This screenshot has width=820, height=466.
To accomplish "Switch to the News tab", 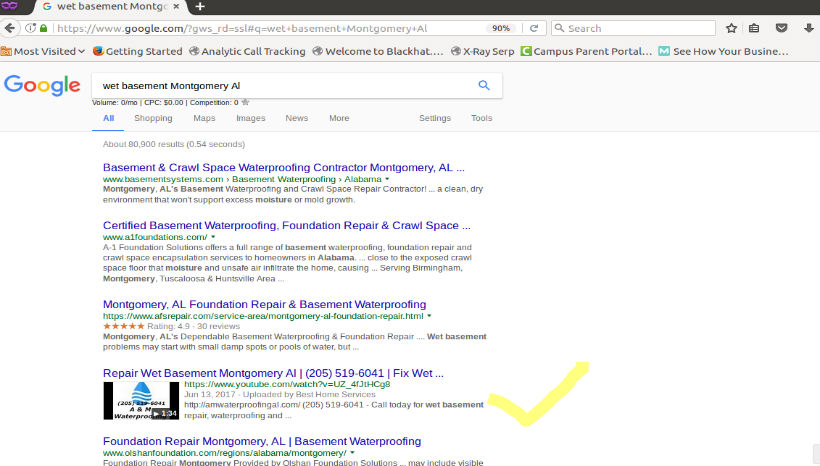I will tap(297, 118).
